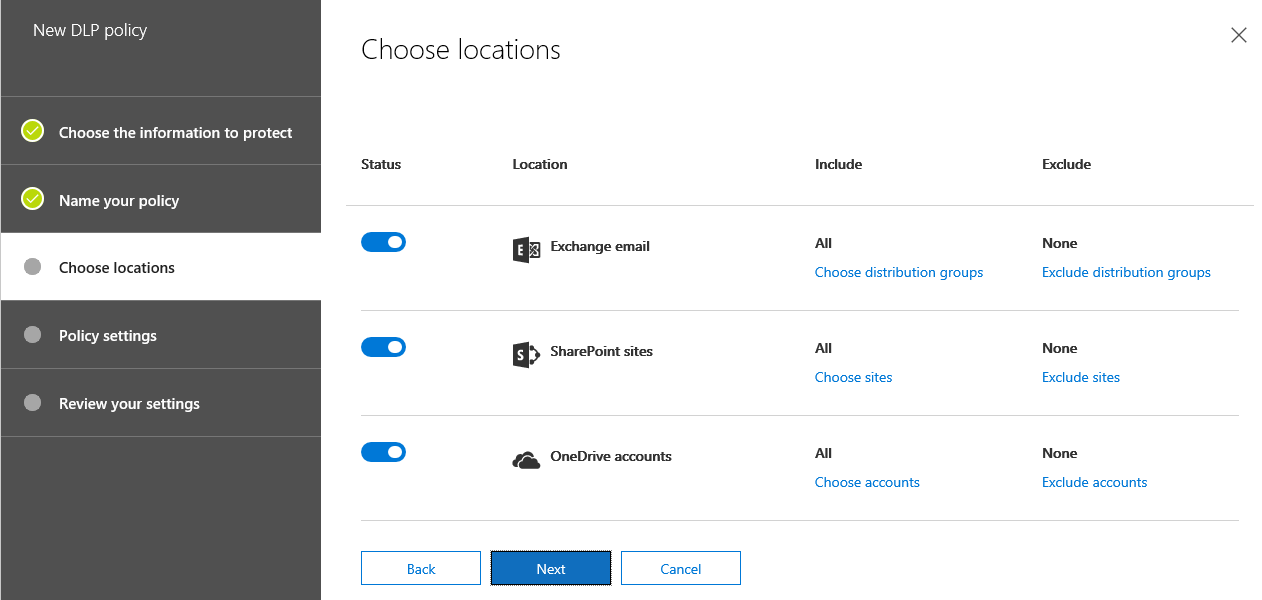Click the Next button

550,567
